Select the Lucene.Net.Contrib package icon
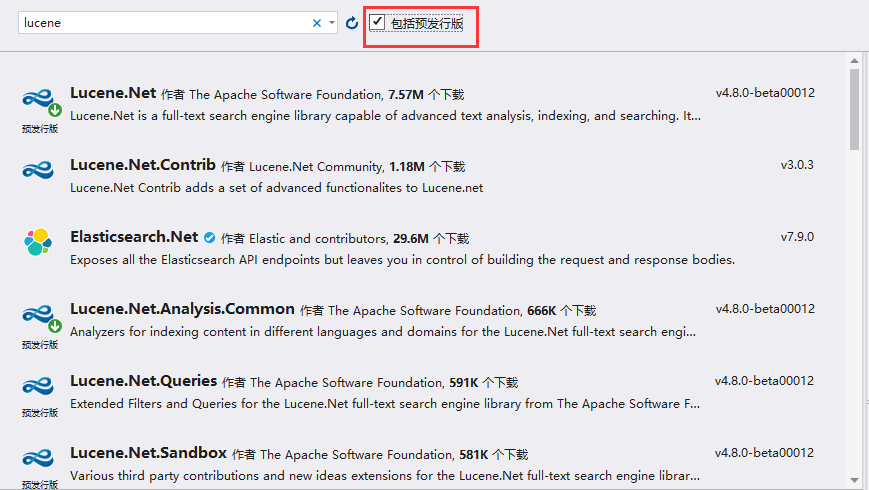869x490 pixels. [38, 170]
